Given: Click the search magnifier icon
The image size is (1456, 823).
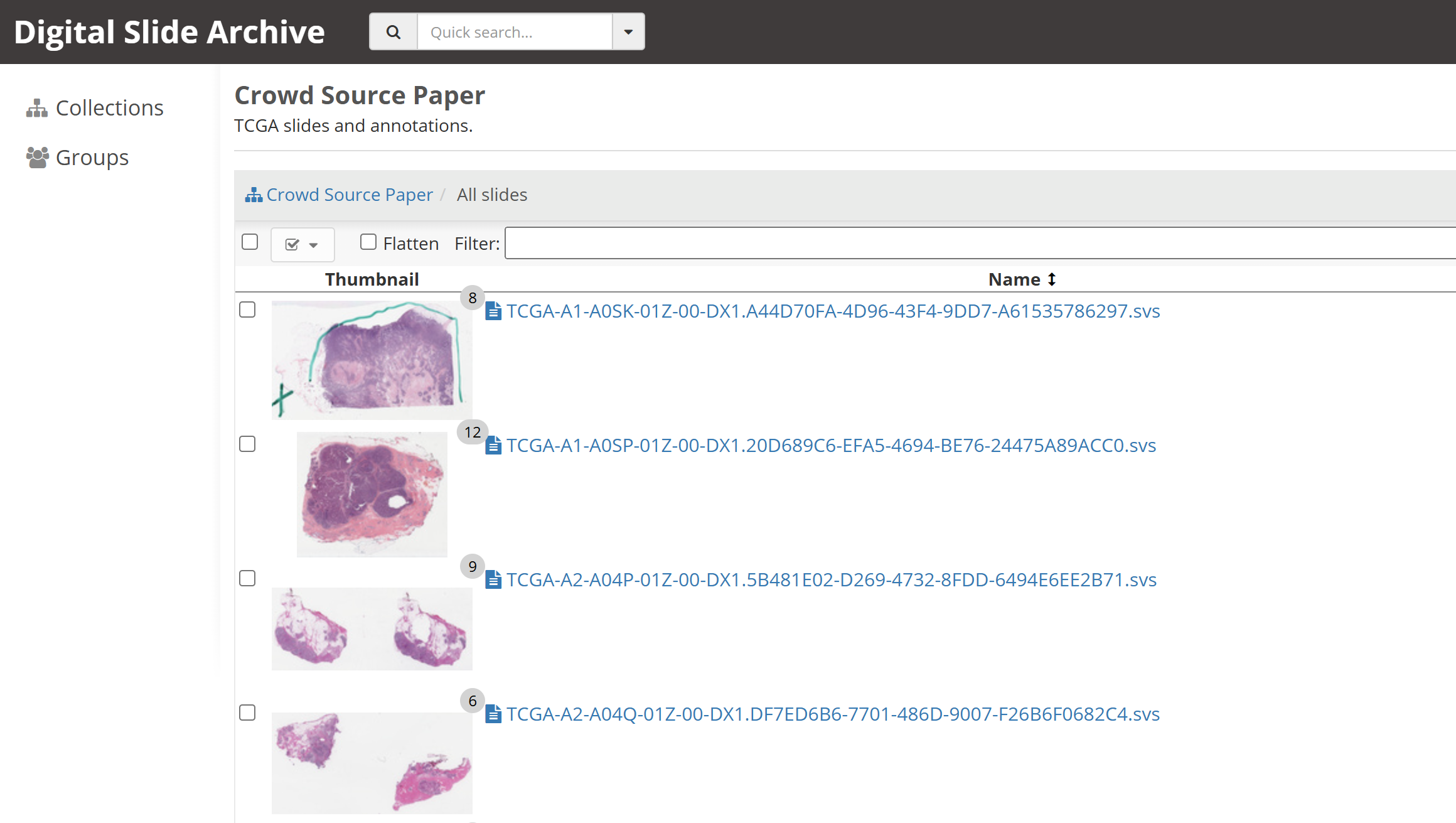Looking at the screenshot, I should click(393, 32).
